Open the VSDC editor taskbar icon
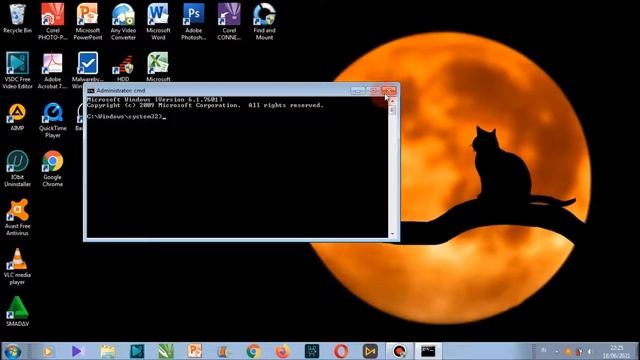Image resolution: width=640 pixels, height=360 pixels. (x=137, y=351)
